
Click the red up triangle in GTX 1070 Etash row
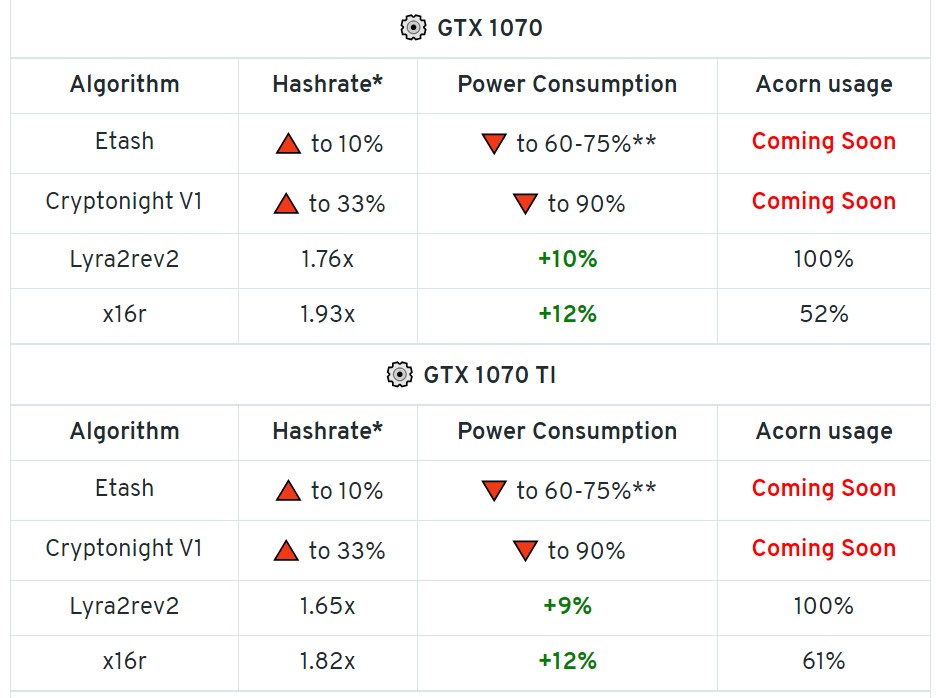288,143
